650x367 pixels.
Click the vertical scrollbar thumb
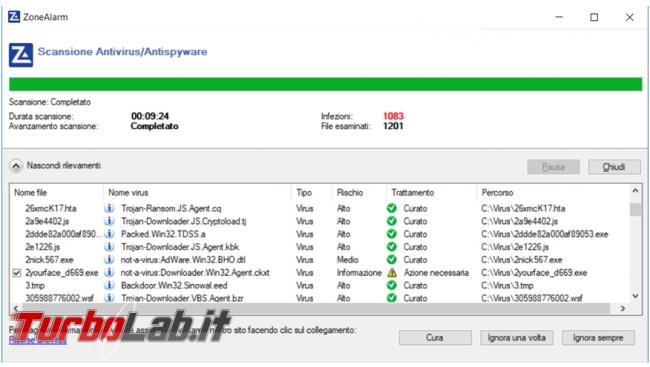tap(635, 209)
